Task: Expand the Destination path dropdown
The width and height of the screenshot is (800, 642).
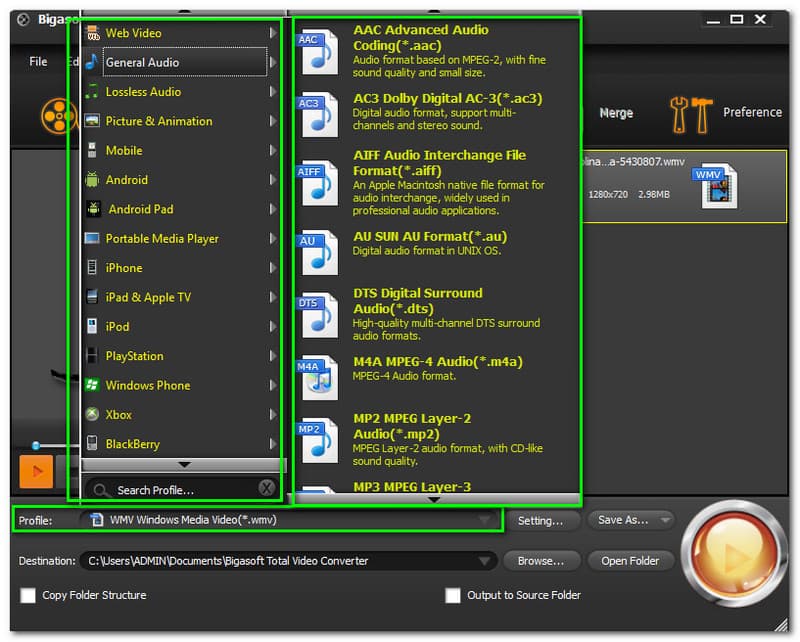Action: (x=486, y=561)
